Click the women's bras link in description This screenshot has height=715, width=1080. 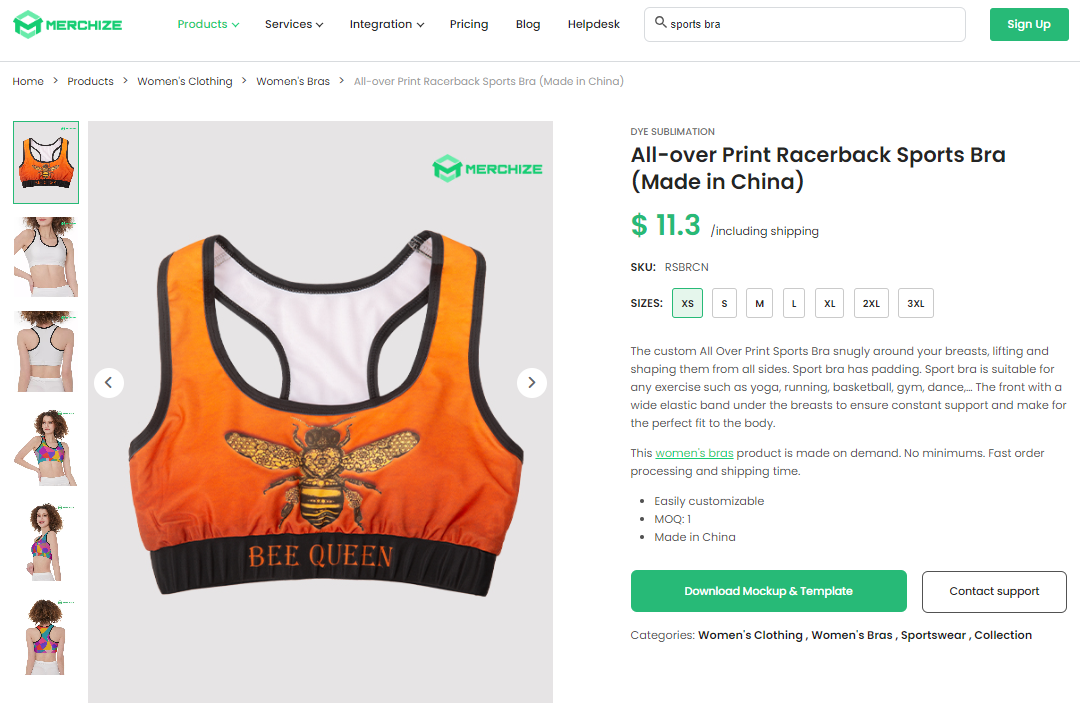[x=694, y=453]
